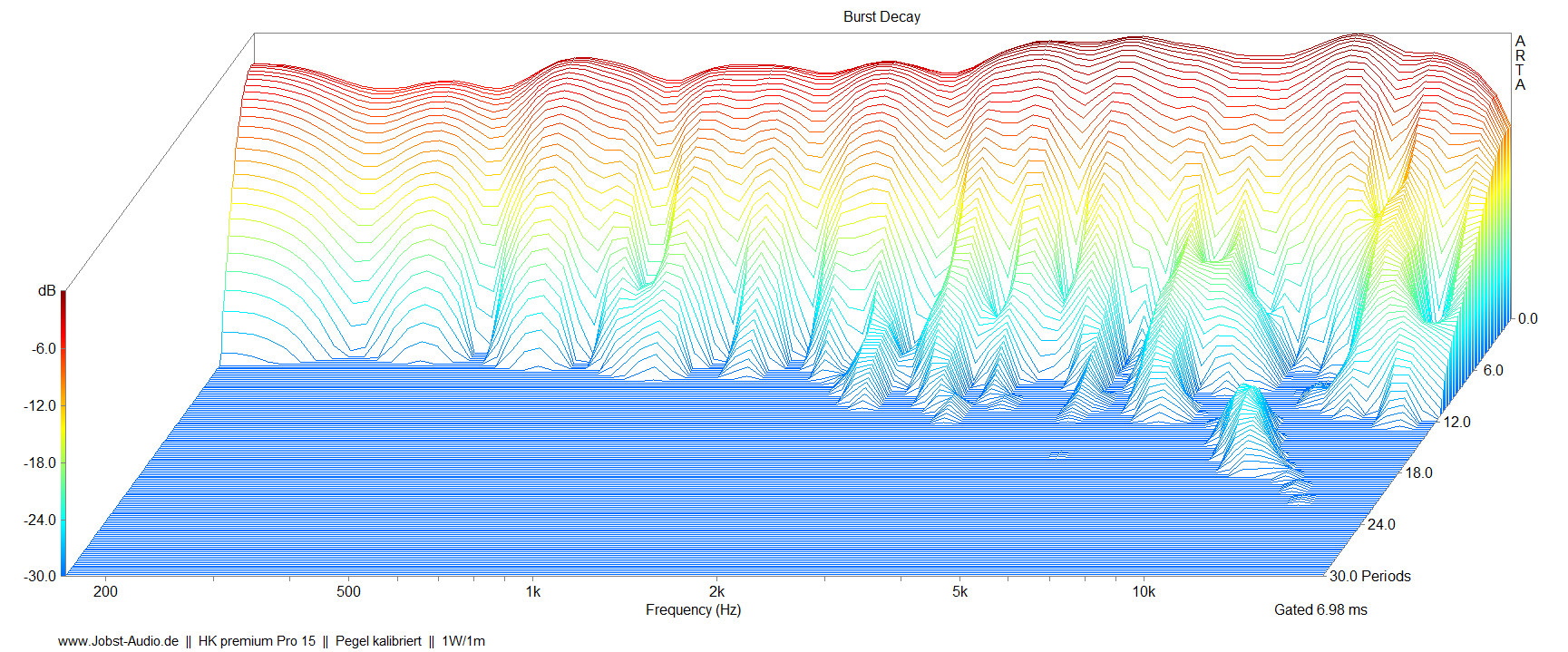Click the 1k frequency tick label

[532, 591]
